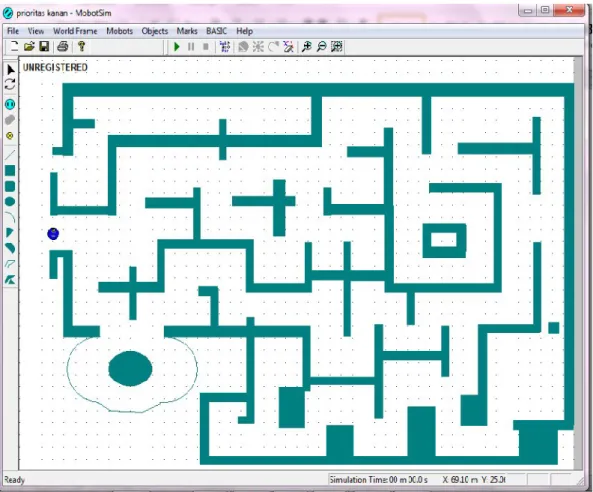Click the gray capsule-shaped tool icon
593x492 pixels.
coord(10,120)
